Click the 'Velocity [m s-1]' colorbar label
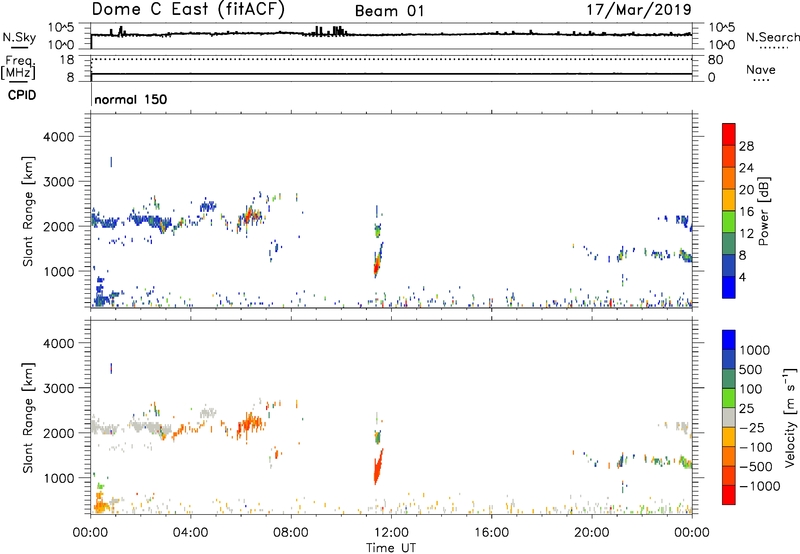 click(x=790, y=417)
